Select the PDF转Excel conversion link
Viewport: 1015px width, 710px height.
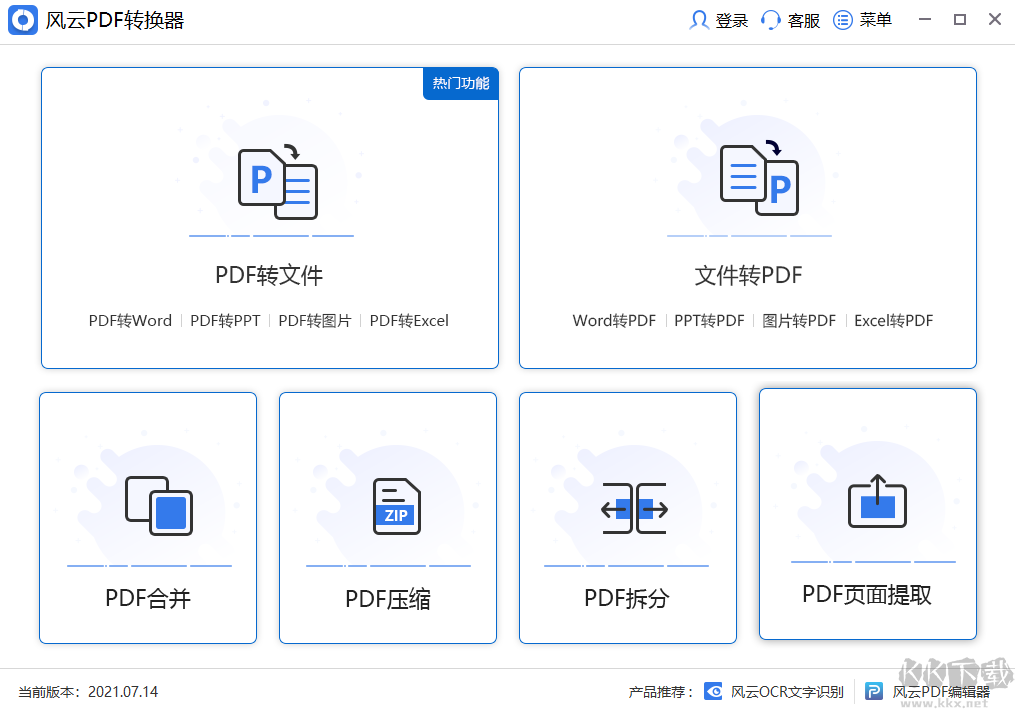[x=409, y=320]
